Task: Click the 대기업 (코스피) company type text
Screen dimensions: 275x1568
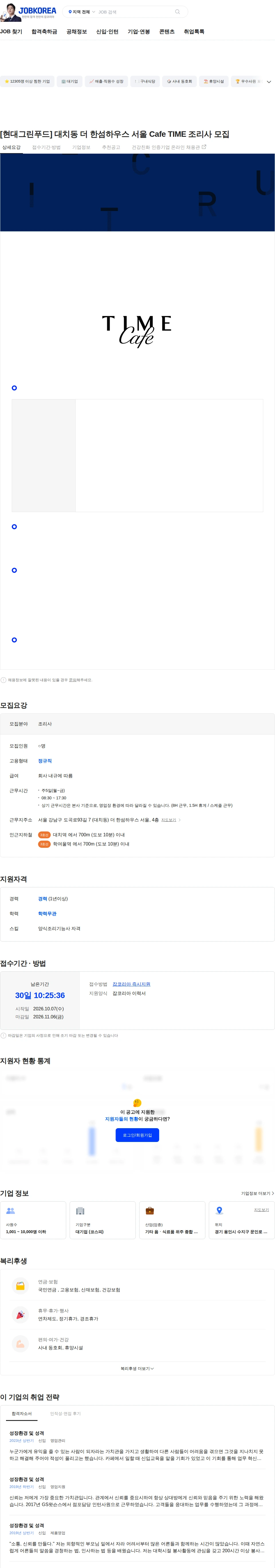Action: (x=89, y=1232)
